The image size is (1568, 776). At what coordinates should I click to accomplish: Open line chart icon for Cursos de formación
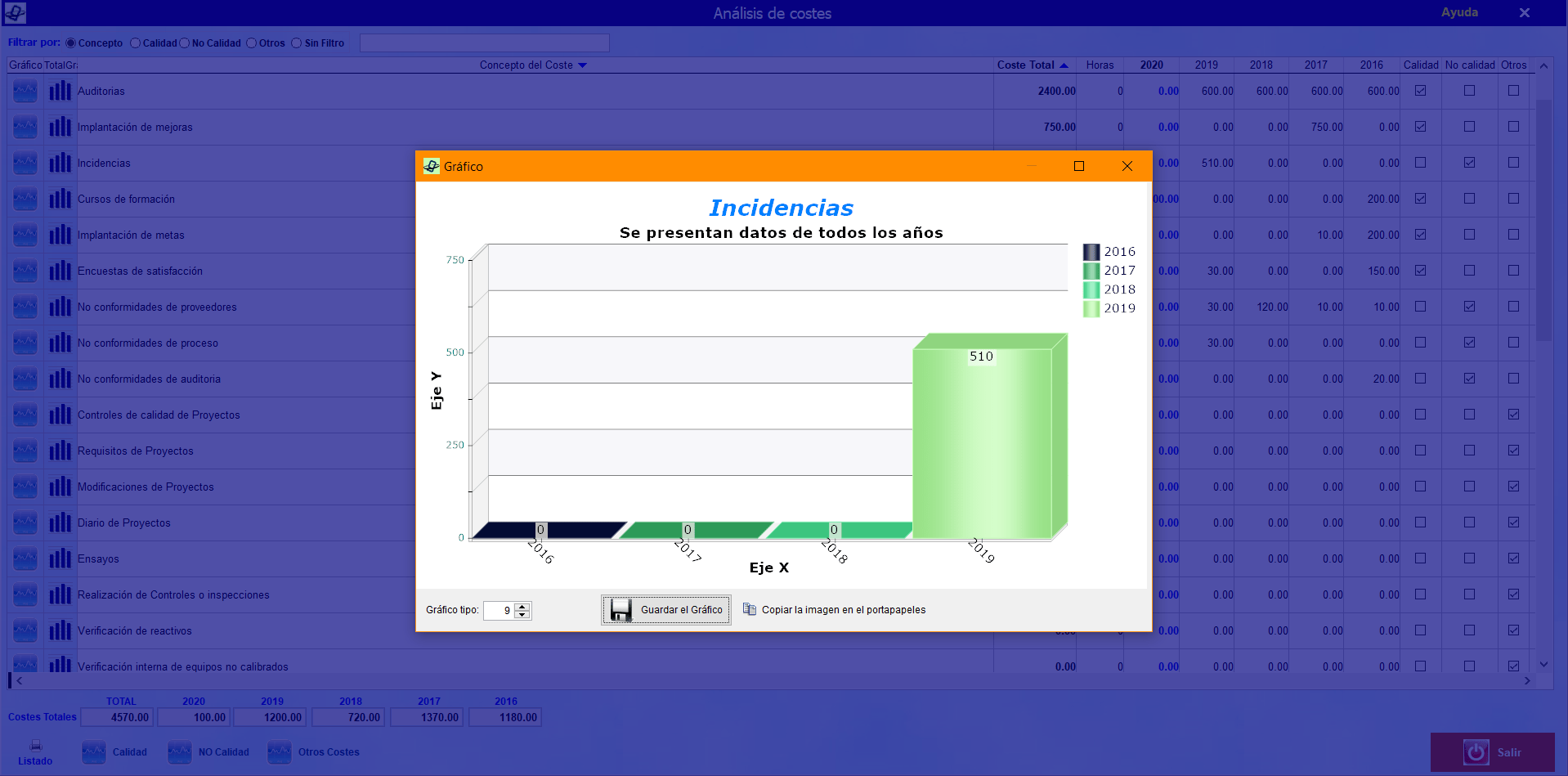[x=25, y=199]
